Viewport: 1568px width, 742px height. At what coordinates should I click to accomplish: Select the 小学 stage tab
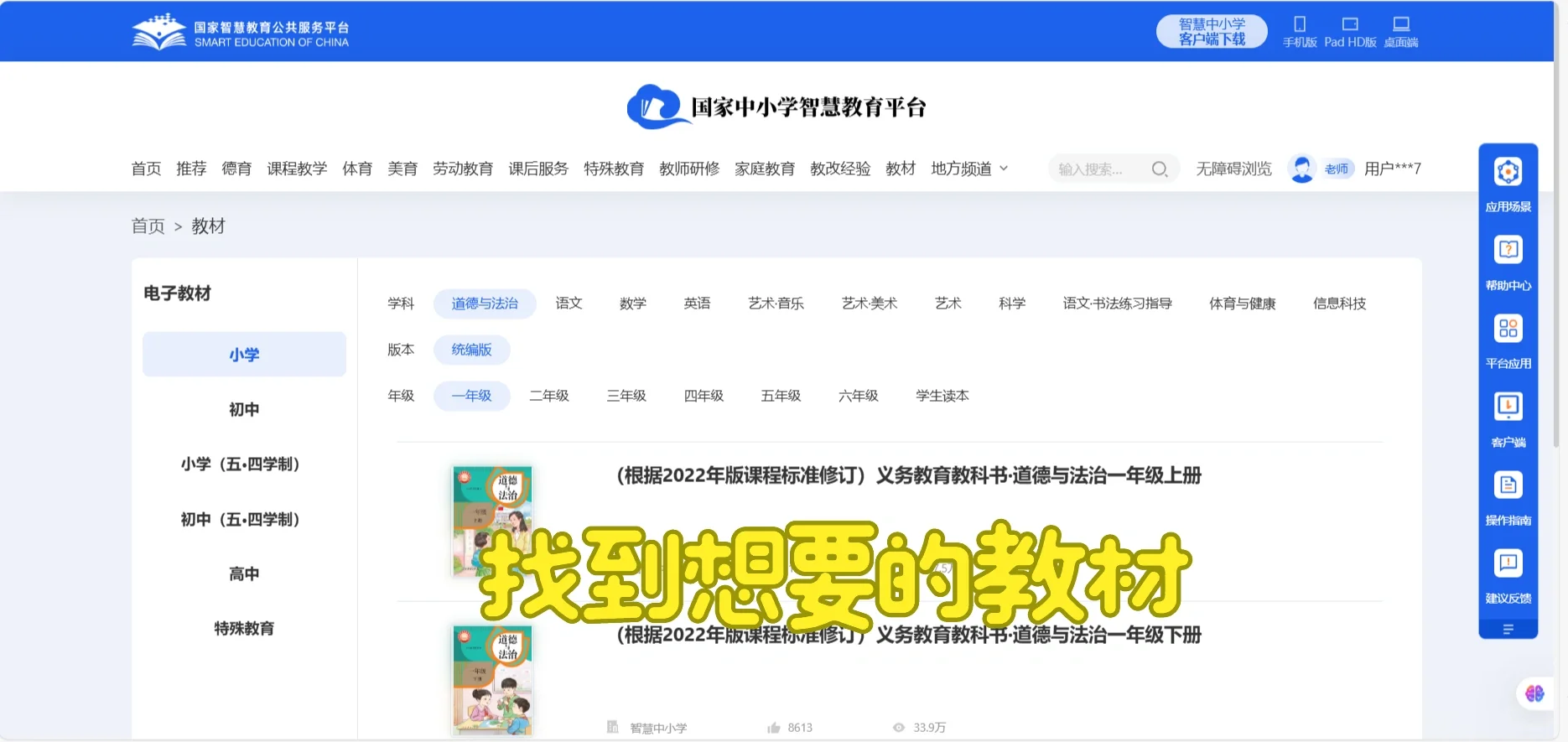pos(244,354)
